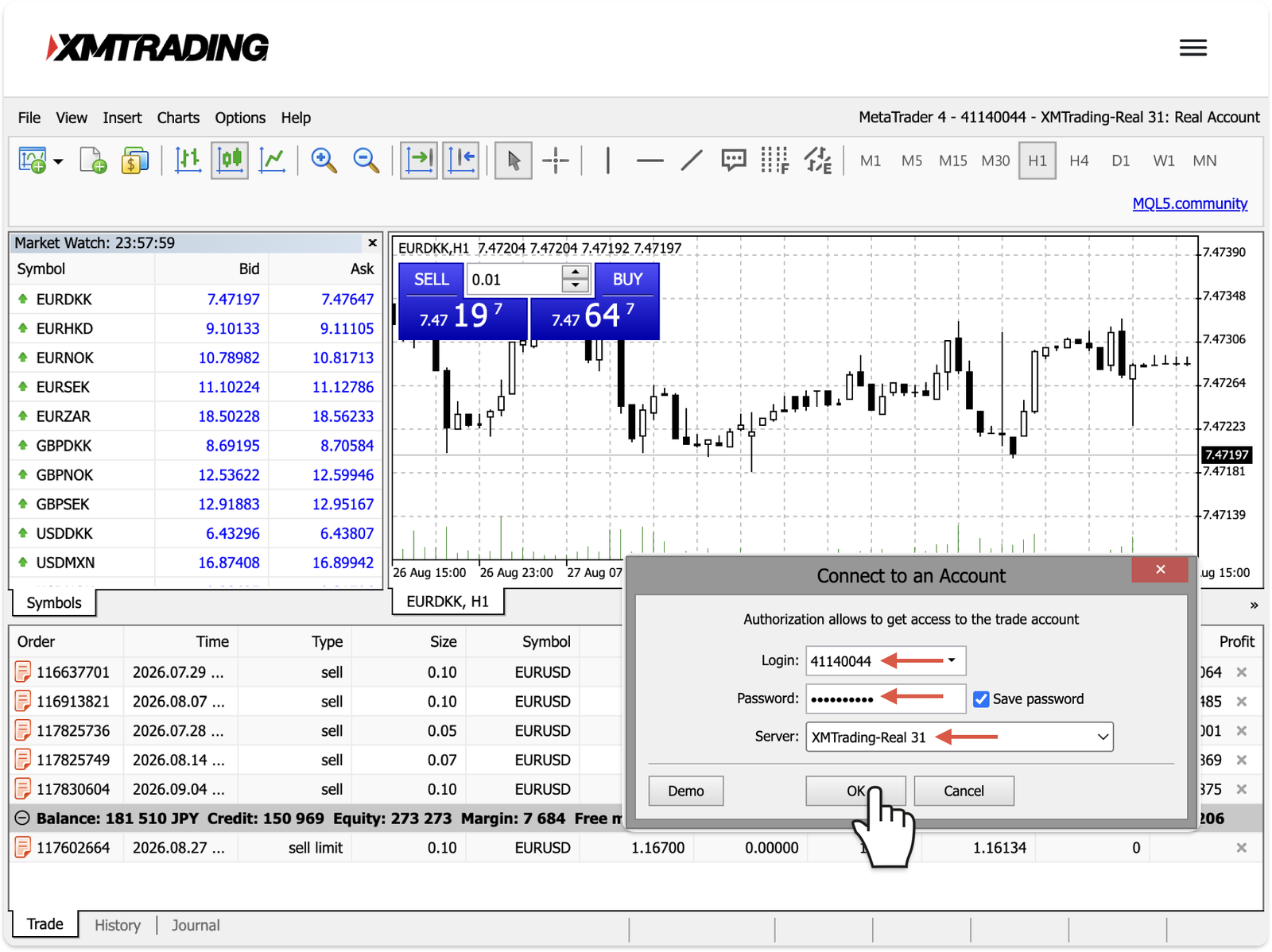Image resolution: width=1272 pixels, height=952 pixels.
Task: Click the trade volume 0.01 field
Action: (x=514, y=280)
